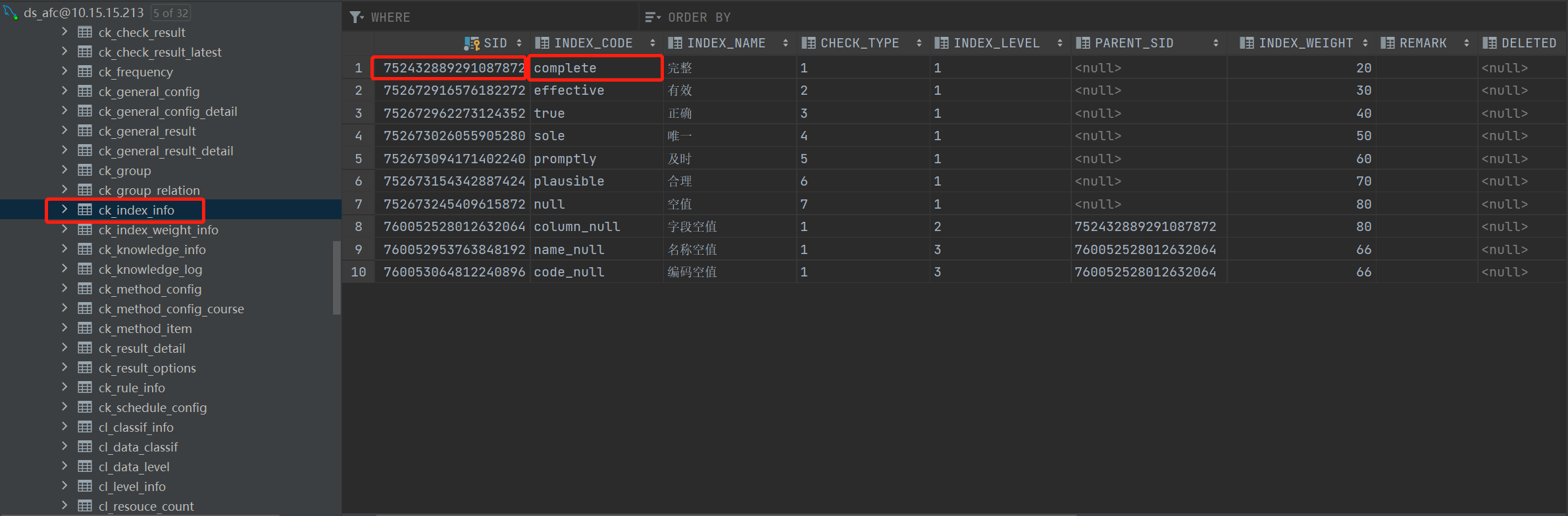The image size is (1568, 516).
Task: Click the ds_afc datasource connection icon
Action: 11,13
